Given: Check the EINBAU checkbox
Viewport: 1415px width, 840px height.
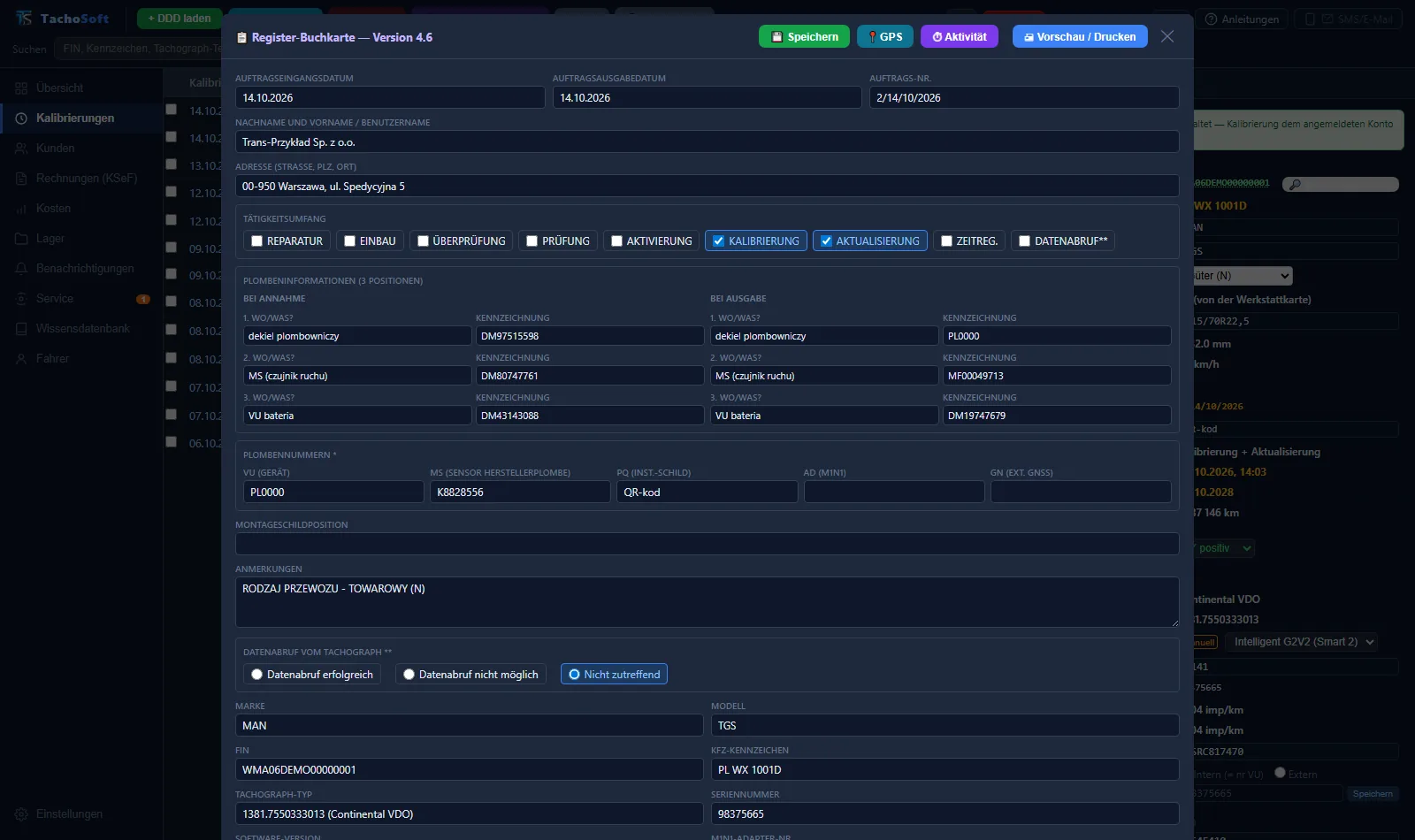Looking at the screenshot, I should [350, 241].
